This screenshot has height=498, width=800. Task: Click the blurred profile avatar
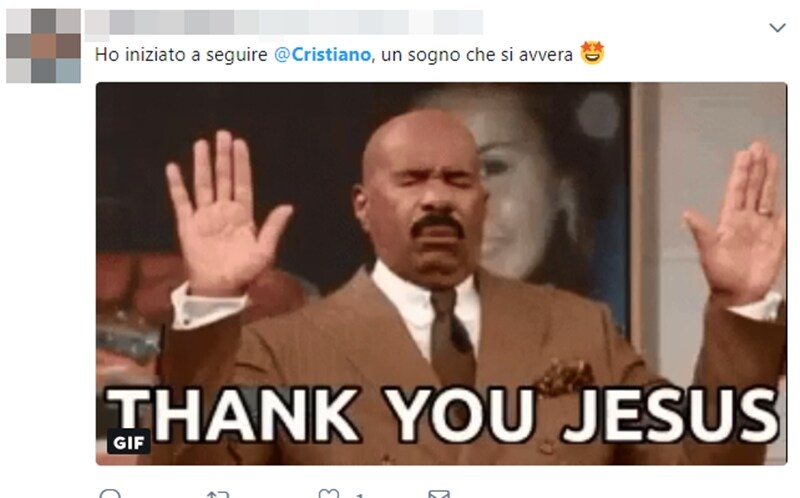pos(43,46)
